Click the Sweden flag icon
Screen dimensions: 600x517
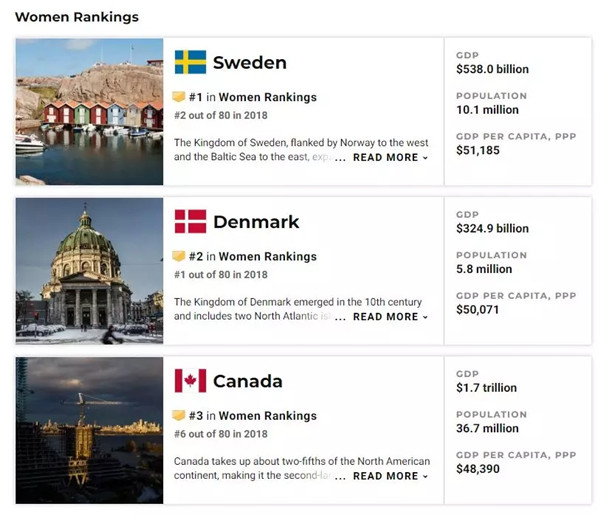[x=190, y=62]
